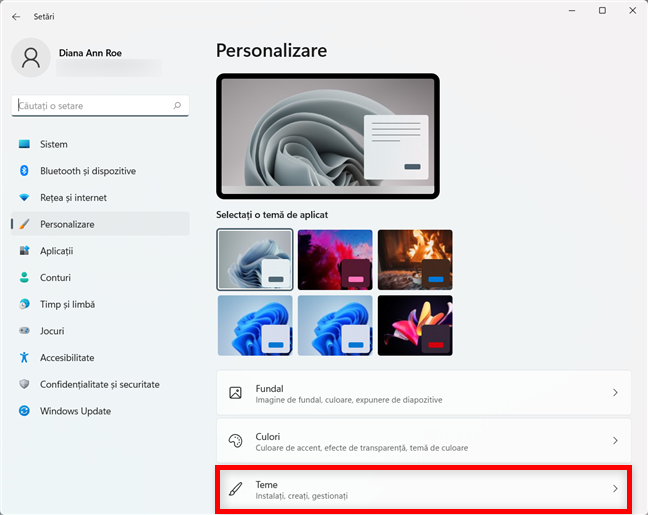
Task: Apply the first blue bloom light theme
Action: tap(255, 325)
